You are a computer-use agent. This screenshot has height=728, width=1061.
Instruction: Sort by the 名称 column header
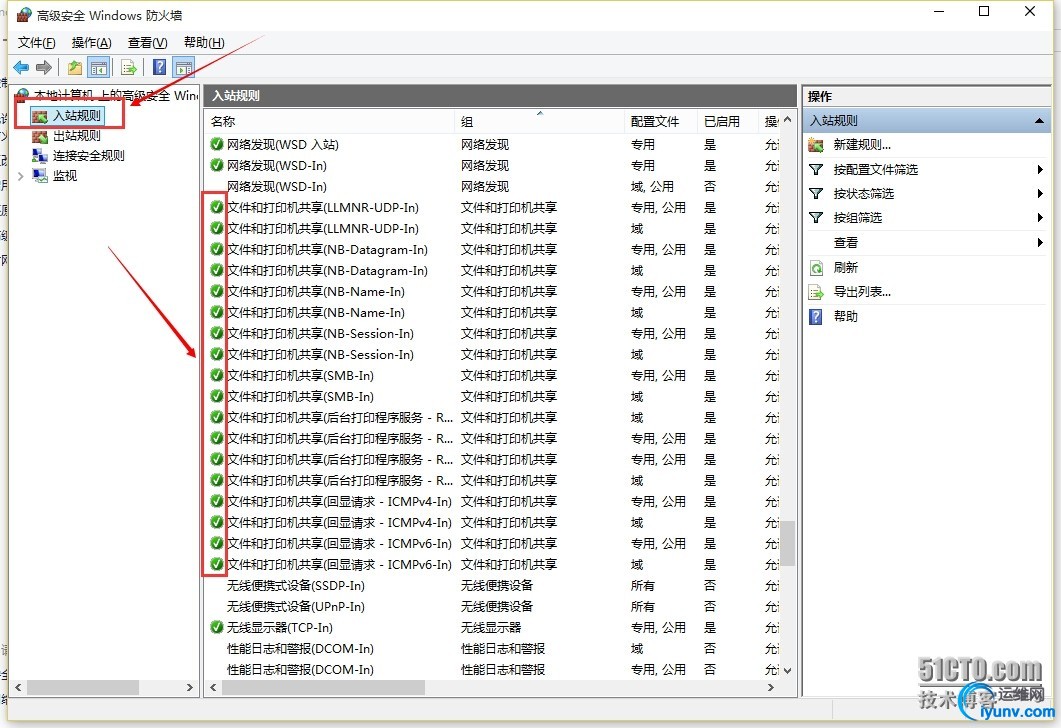(x=330, y=122)
